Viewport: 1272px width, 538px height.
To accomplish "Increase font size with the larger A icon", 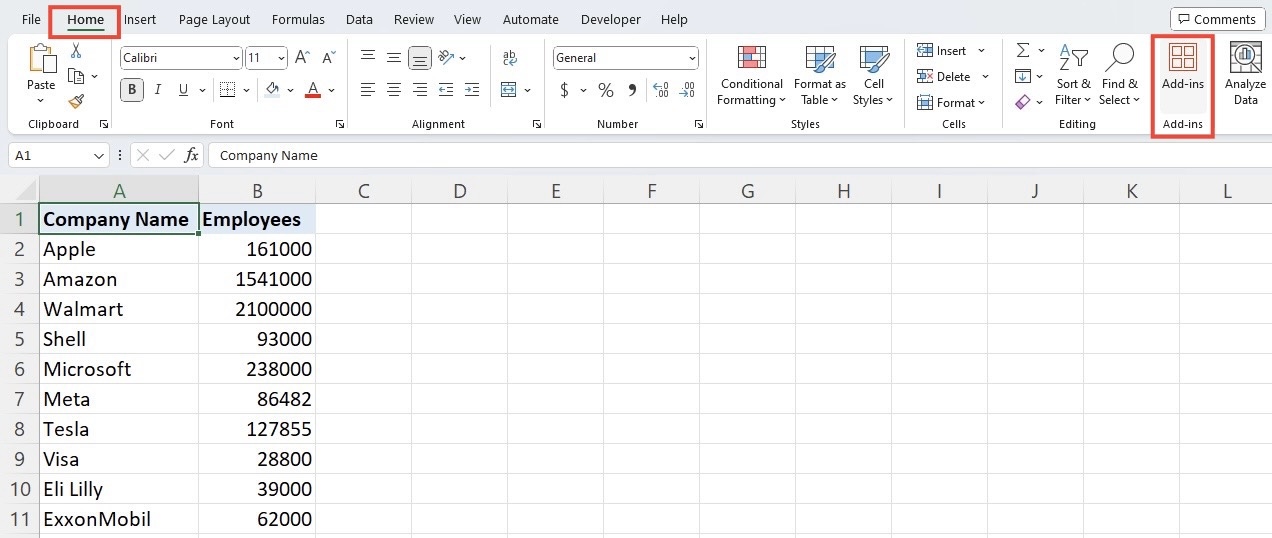I will tap(304, 58).
